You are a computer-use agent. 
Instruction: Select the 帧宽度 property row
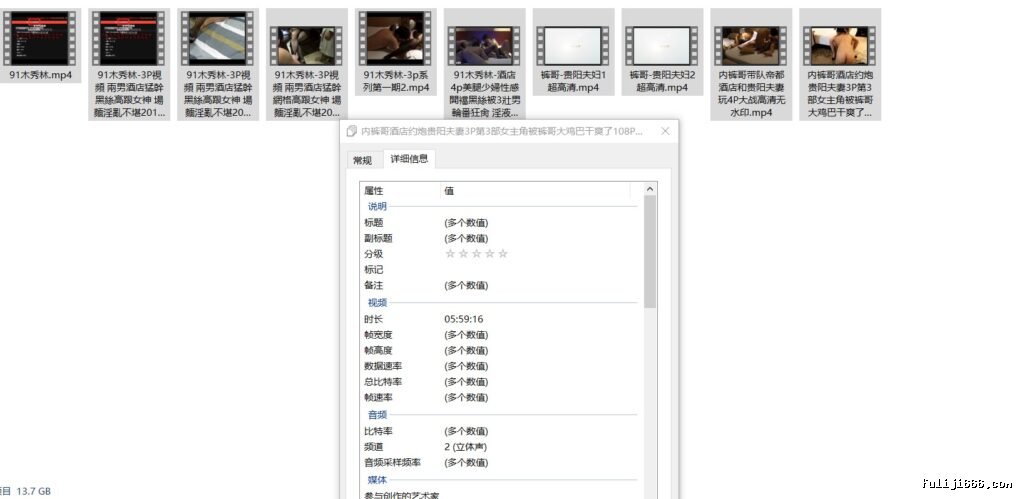pyautogui.click(x=500, y=335)
